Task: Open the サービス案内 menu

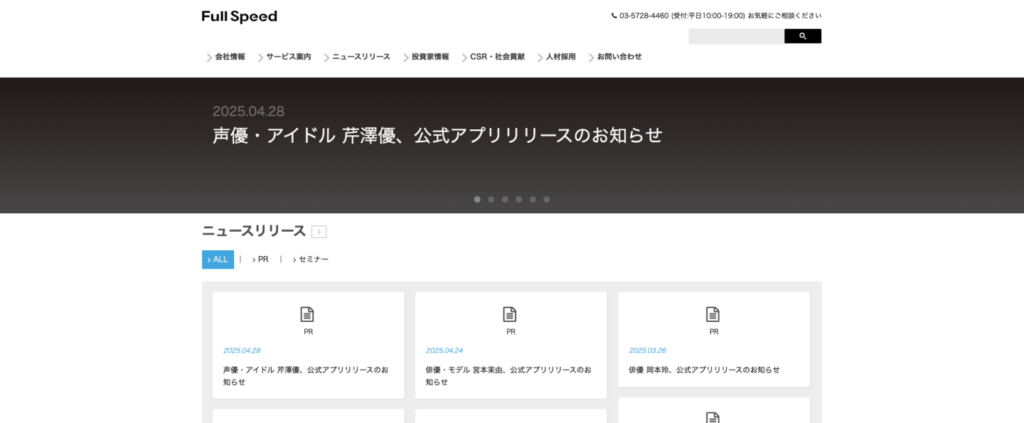Action: point(289,57)
